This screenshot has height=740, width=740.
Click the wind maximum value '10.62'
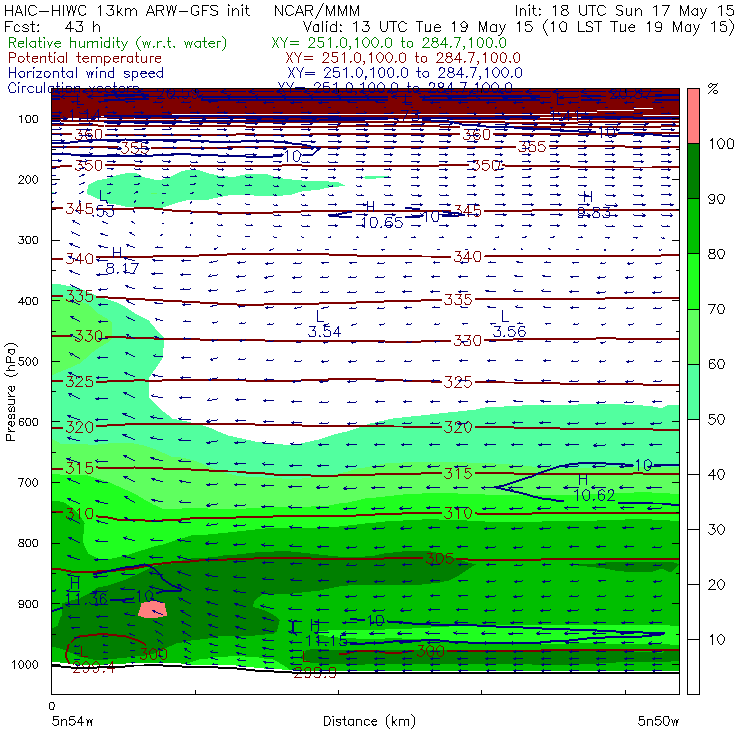(594, 495)
